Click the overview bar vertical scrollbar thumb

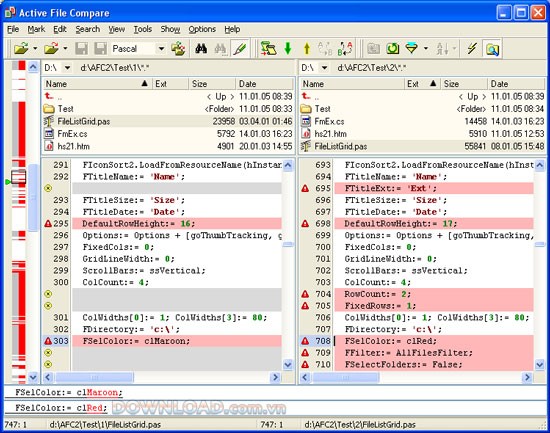(x=33, y=197)
